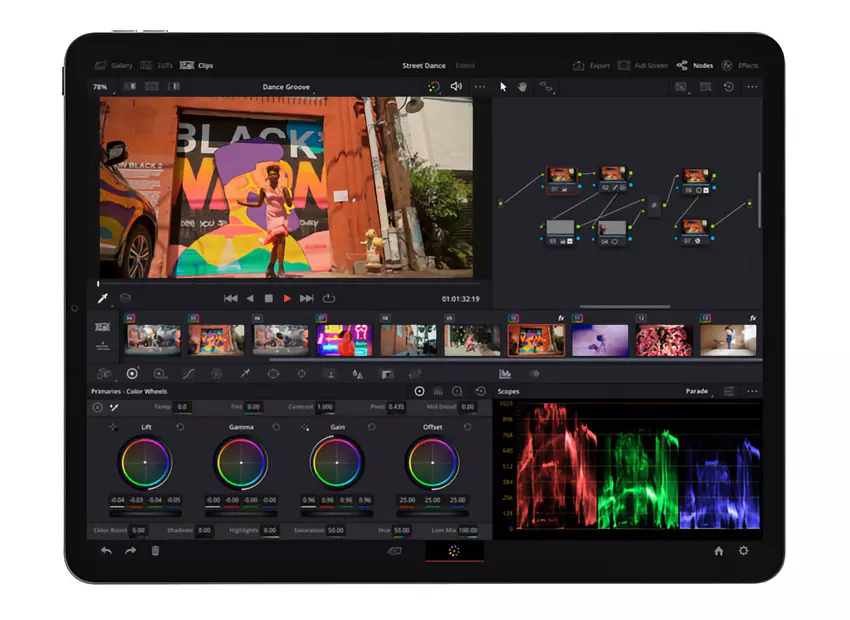Enter Full Screen viewer mode
Screen dimensions: 850x620
pyautogui.click(x=642, y=66)
